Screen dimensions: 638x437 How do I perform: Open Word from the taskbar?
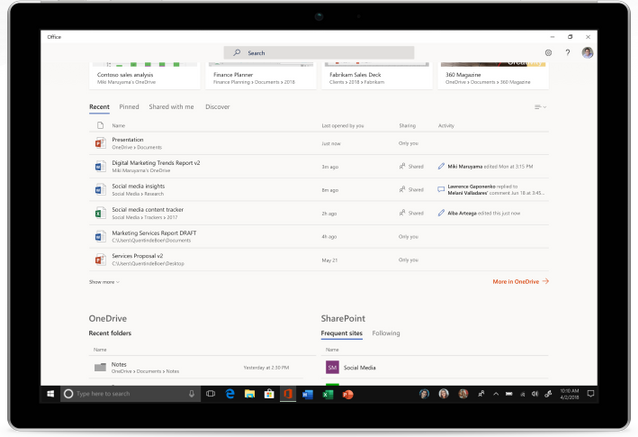pyautogui.click(x=308, y=394)
